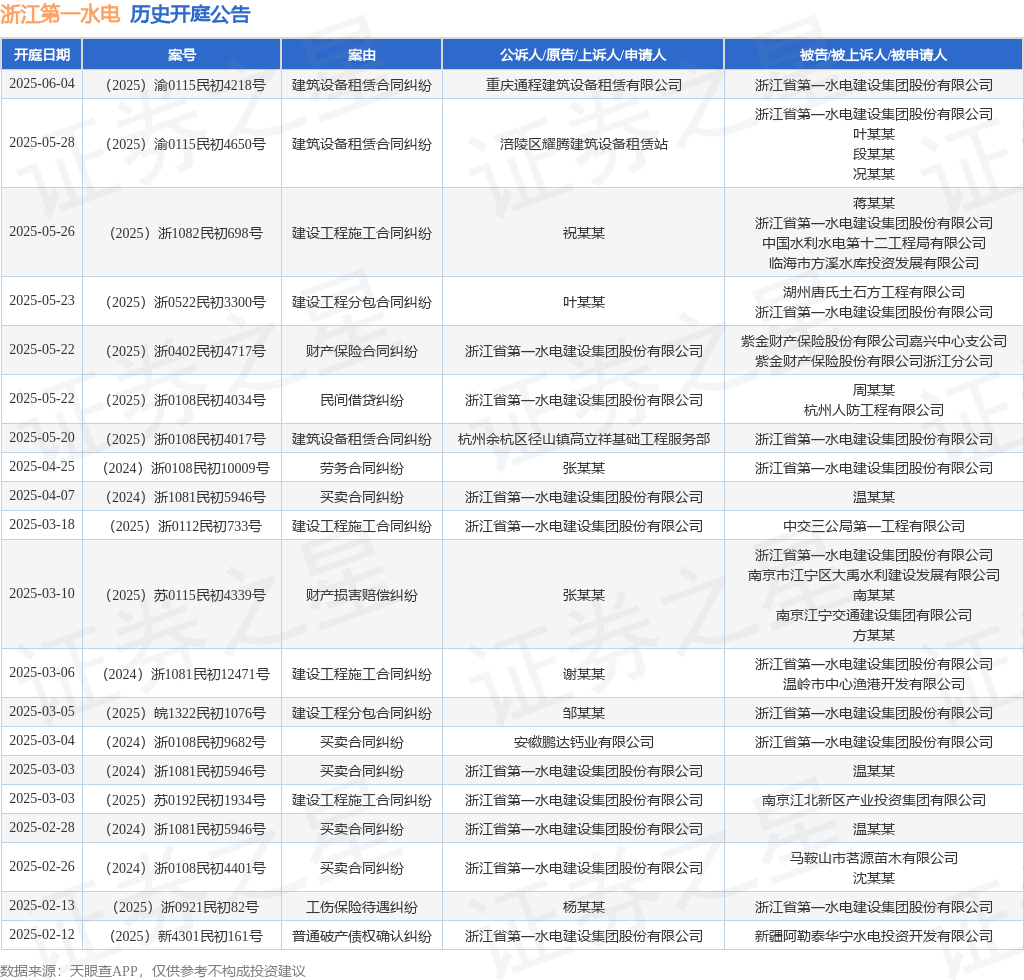
Task: Select case number (2024)浙1081民初12471号
Action: click(185, 674)
